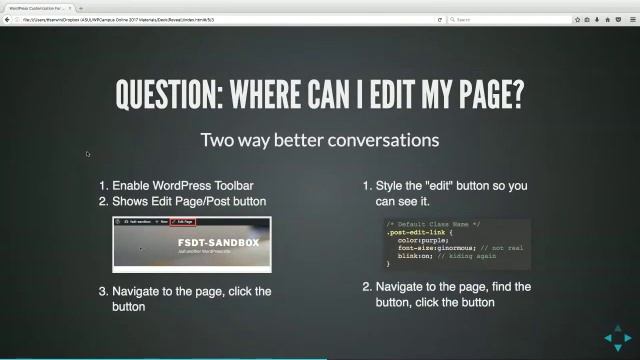Open the Firefox hamburger menu
The height and width of the screenshot is (360, 640).
[x=633, y=20]
